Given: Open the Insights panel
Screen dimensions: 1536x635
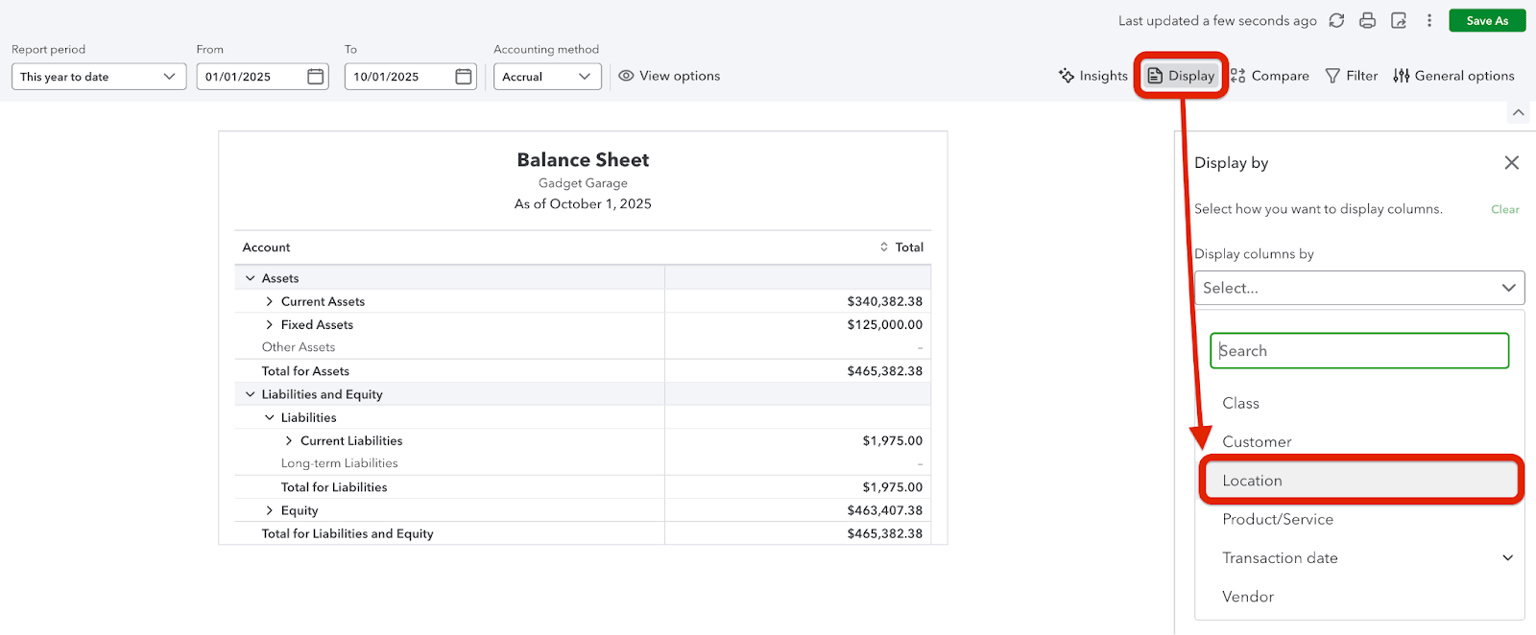Looking at the screenshot, I should point(1093,76).
